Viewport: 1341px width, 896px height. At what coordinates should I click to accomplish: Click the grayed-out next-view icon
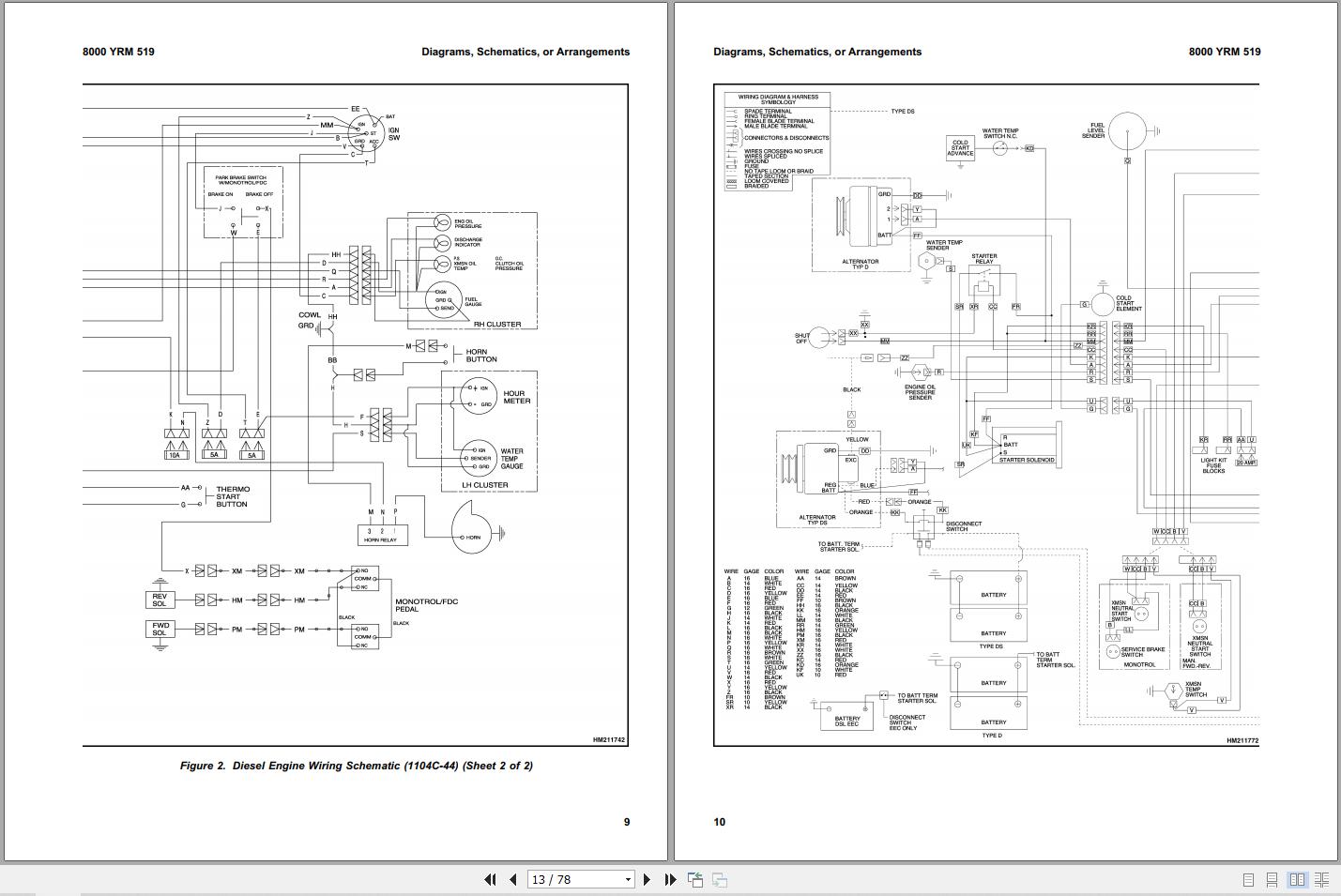(x=720, y=879)
